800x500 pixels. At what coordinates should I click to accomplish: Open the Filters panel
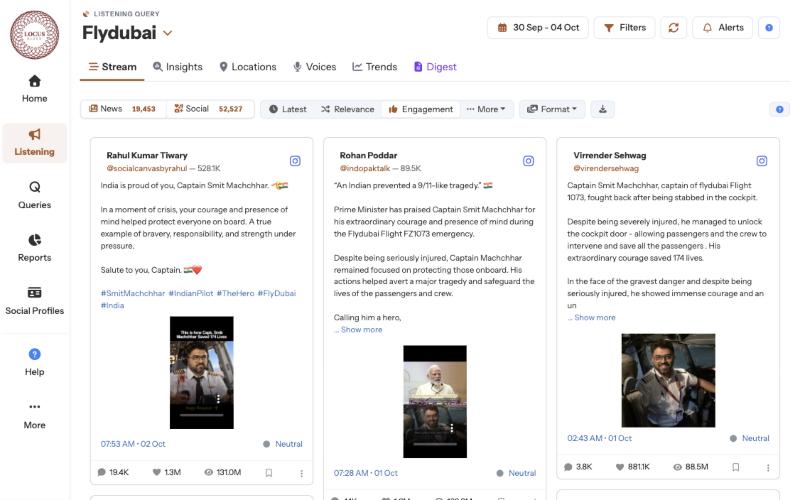pos(625,28)
